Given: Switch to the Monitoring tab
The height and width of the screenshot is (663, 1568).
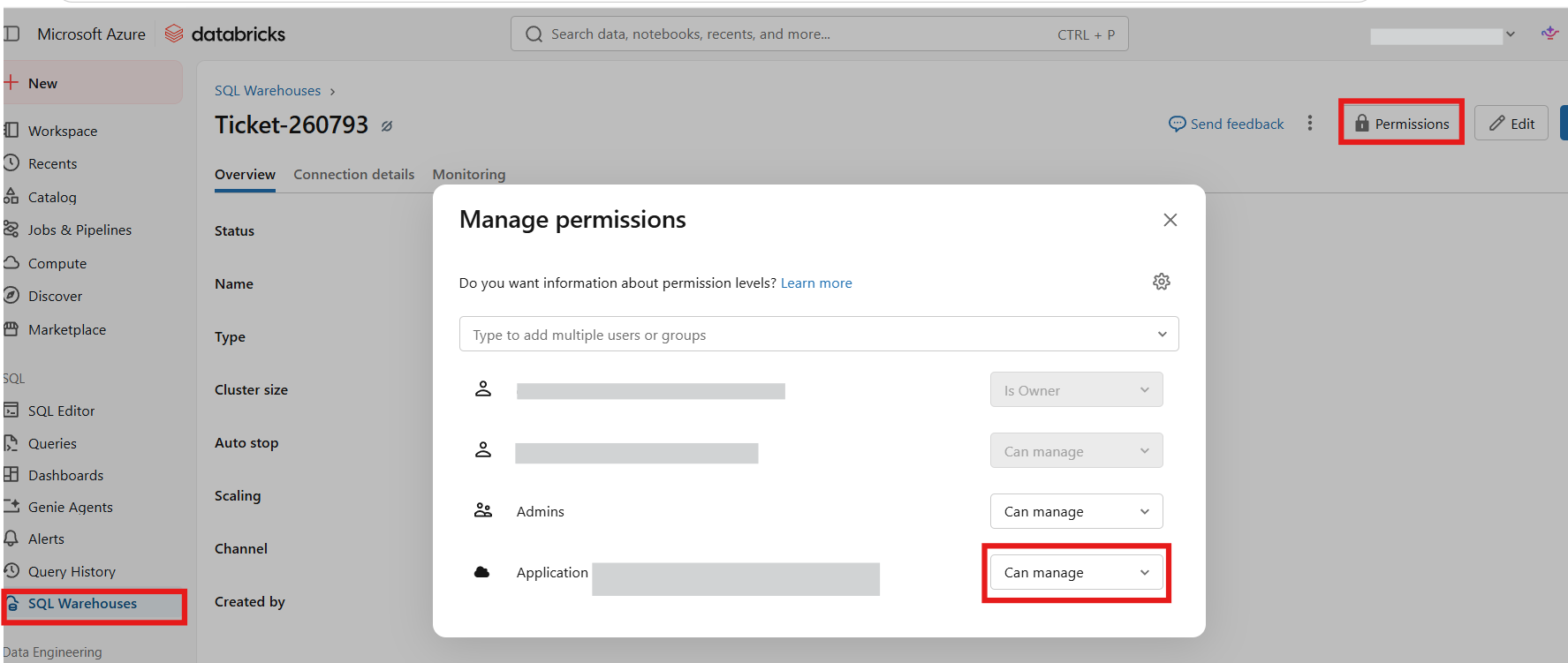Looking at the screenshot, I should [469, 175].
